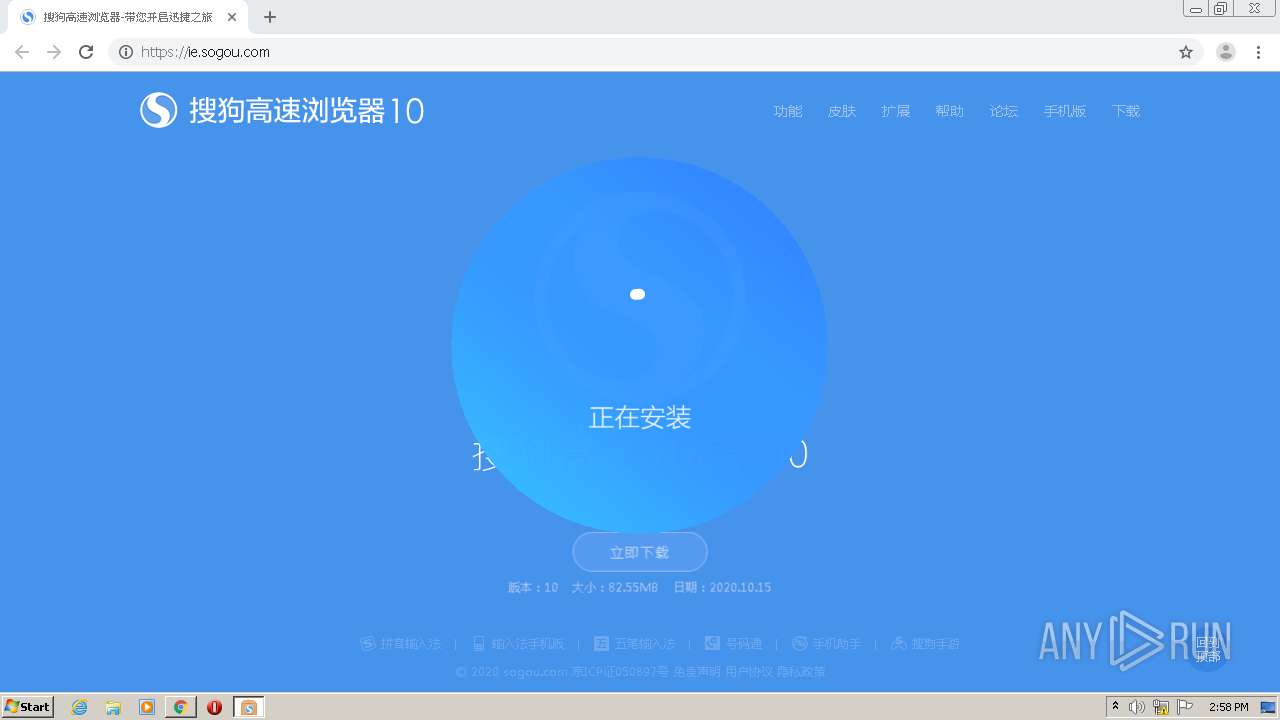Screen dimensions: 1280x720
Task: Select the 搜狗高速浏览器 tab
Action: point(127,17)
